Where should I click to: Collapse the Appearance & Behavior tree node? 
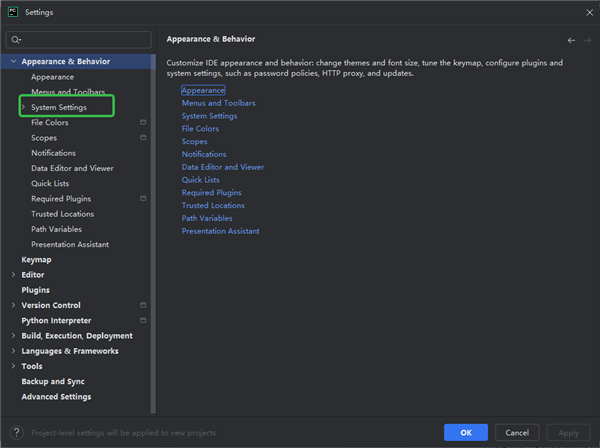coord(12,62)
